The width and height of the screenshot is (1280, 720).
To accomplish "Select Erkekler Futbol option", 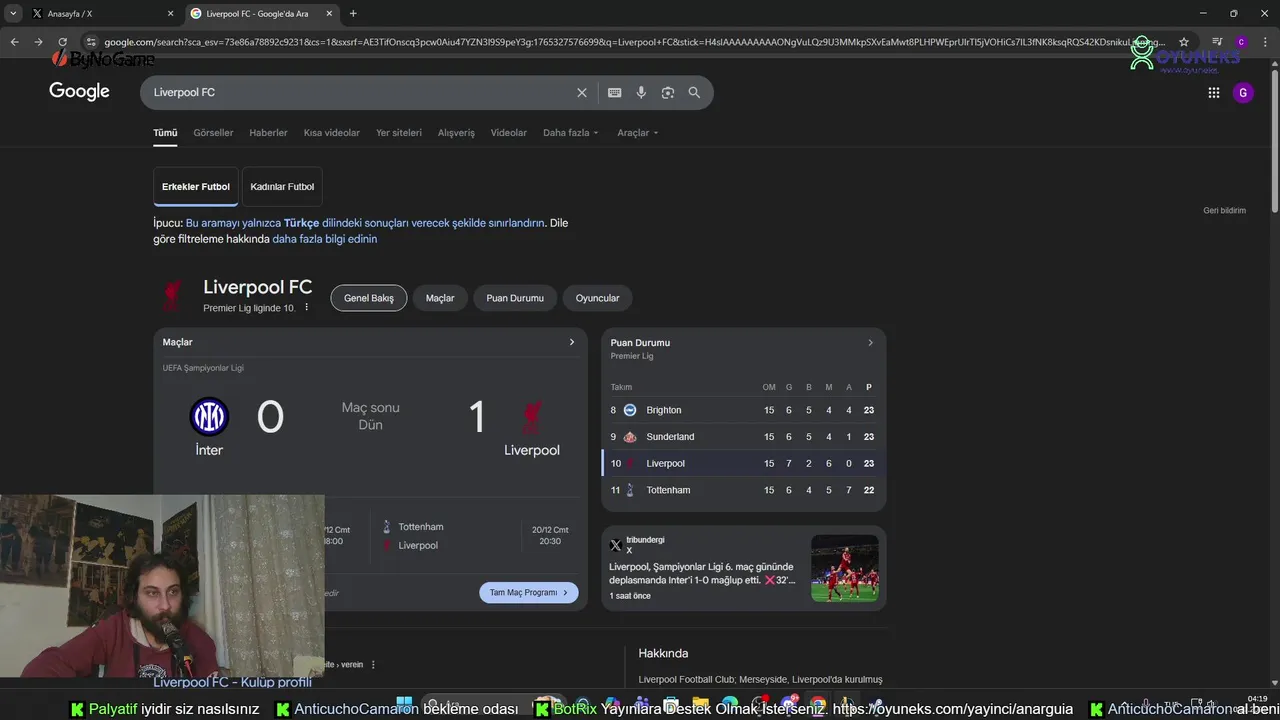I will point(196,186).
